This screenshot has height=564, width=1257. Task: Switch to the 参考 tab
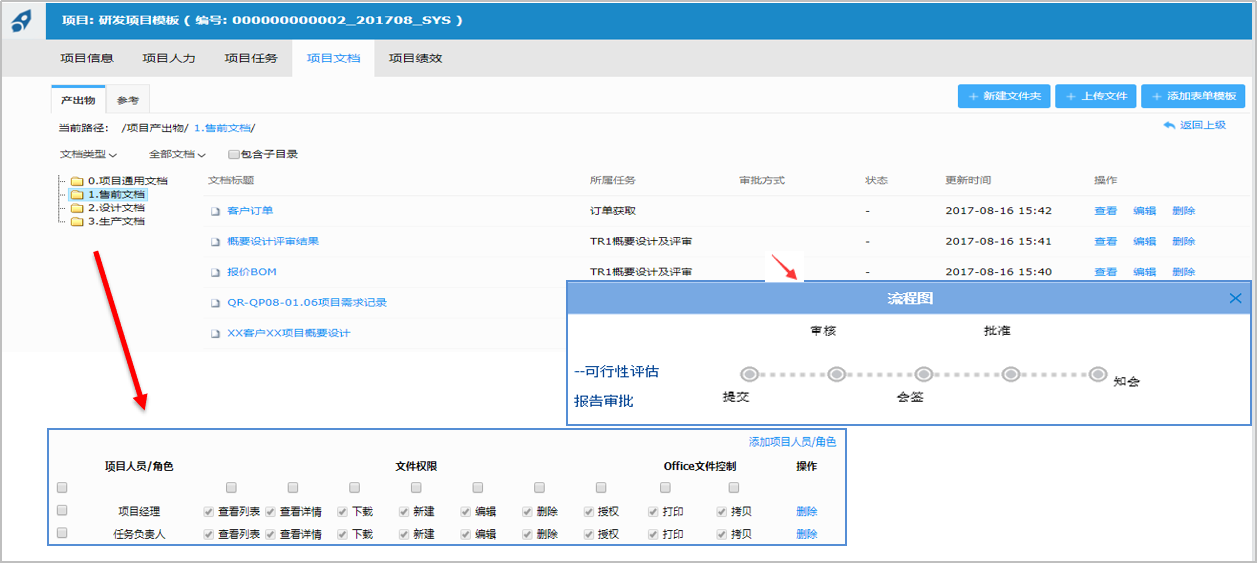(128, 101)
